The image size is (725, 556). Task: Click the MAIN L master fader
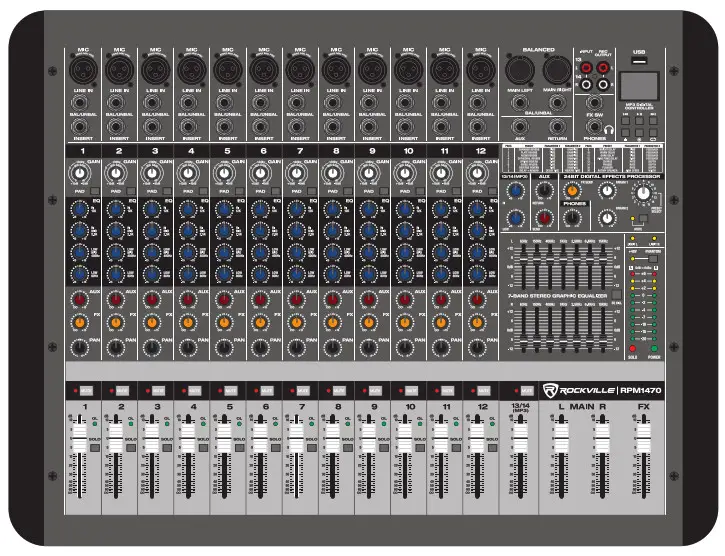click(x=561, y=437)
